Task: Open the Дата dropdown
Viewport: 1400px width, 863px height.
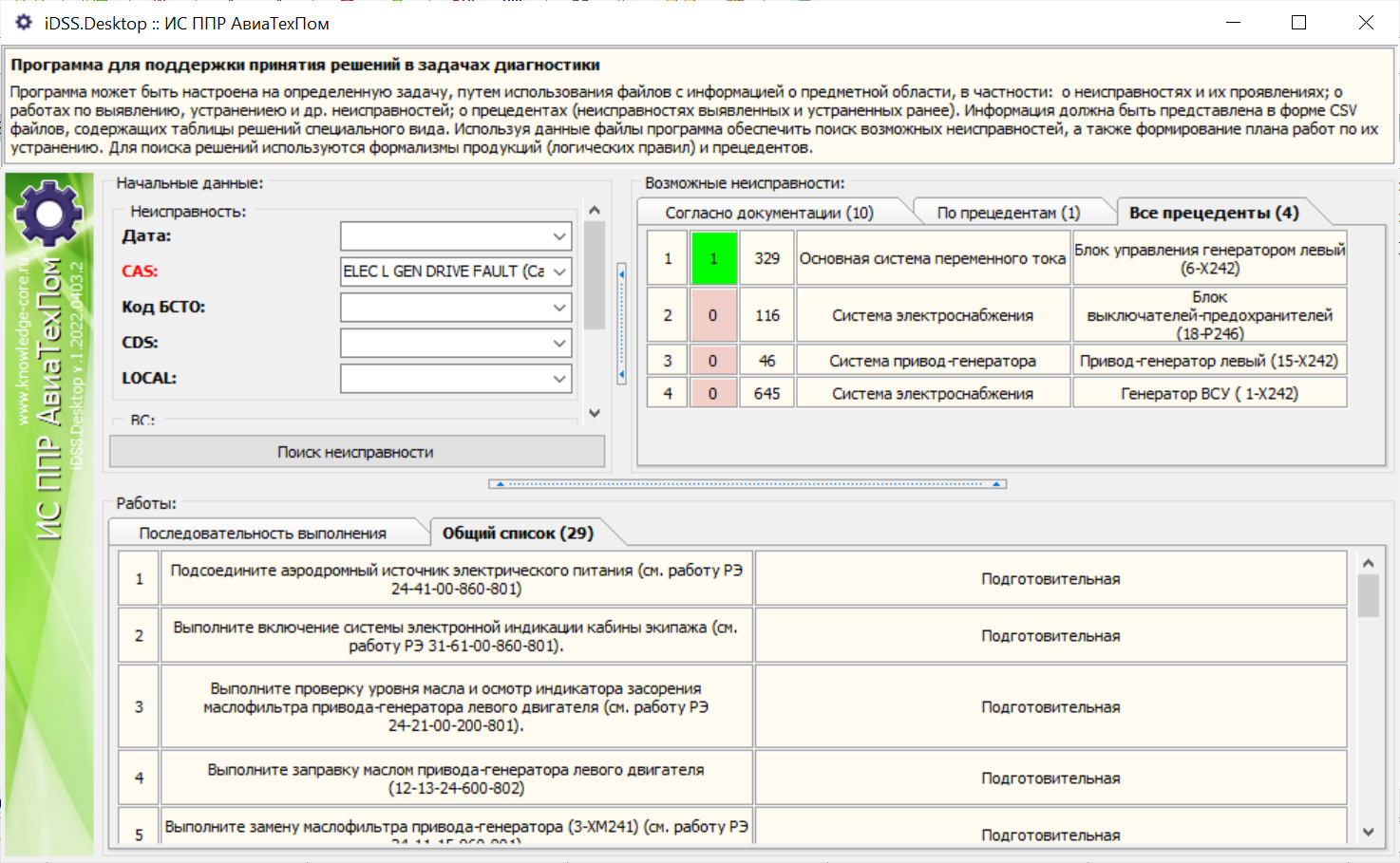Action: (558, 235)
